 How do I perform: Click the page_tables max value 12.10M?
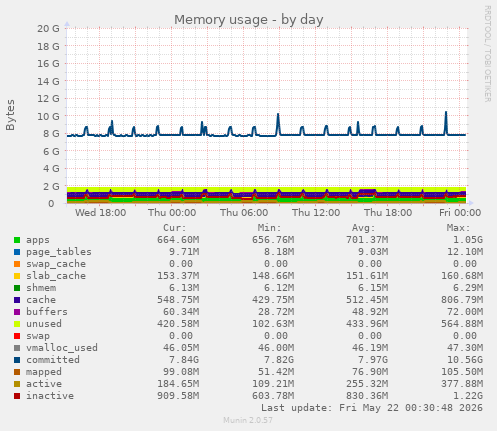[465, 252]
